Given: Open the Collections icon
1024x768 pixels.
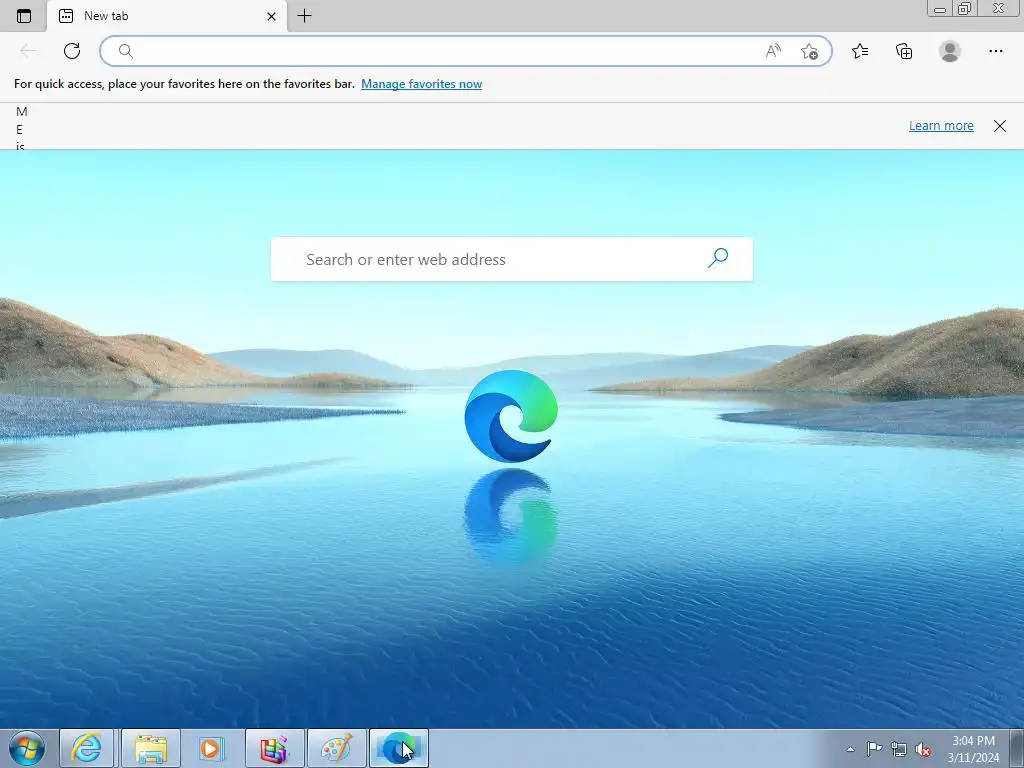Looking at the screenshot, I should [904, 51].
